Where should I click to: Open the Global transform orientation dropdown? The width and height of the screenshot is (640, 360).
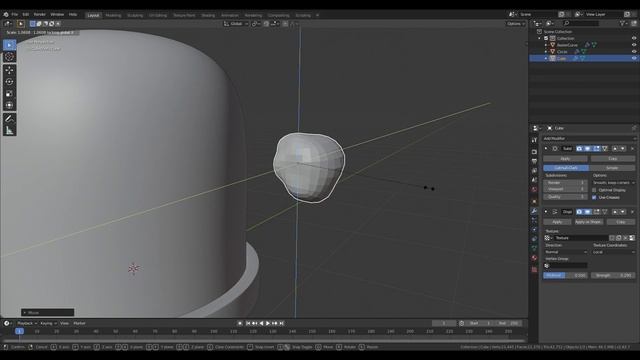coord(236,24)
